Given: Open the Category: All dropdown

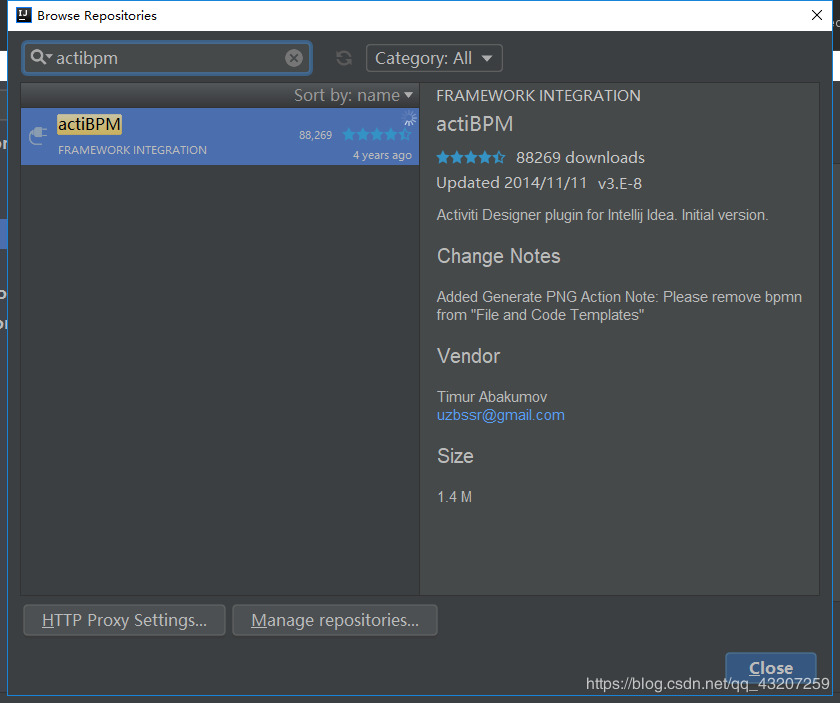Looking at the screenshot, I should (x=434, y=58).
